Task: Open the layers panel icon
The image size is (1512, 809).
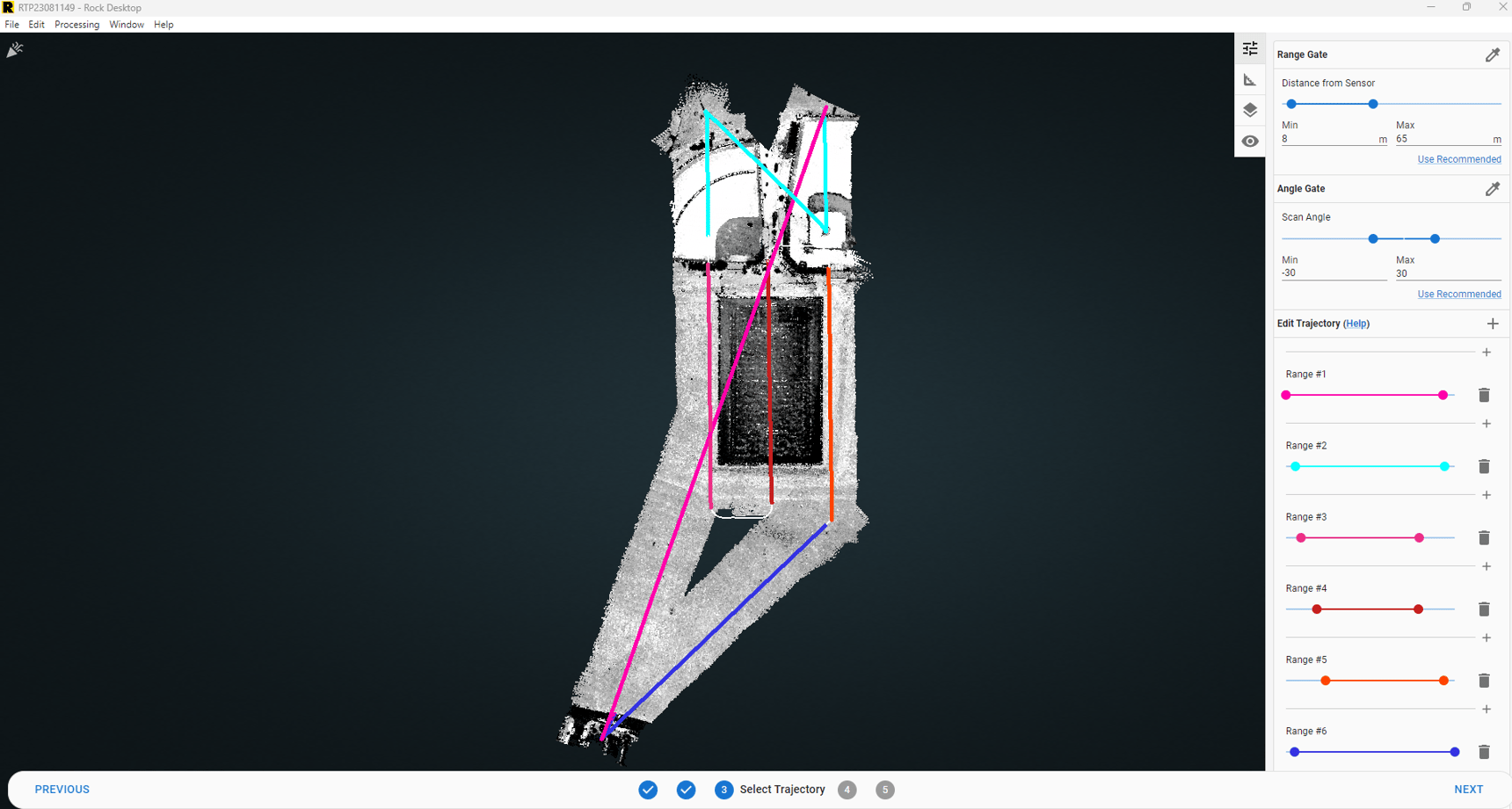Action: [1250, 110]
